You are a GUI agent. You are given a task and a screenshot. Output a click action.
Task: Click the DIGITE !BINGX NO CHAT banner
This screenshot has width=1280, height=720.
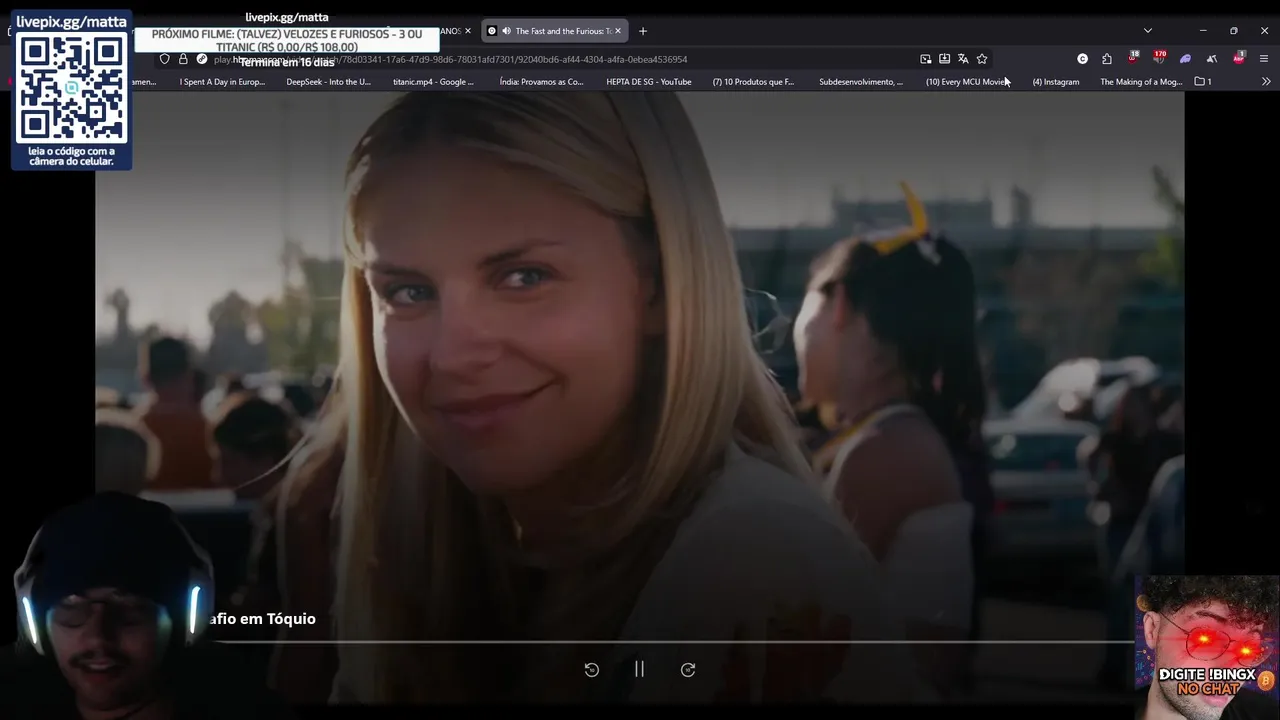click(1207, 646)
